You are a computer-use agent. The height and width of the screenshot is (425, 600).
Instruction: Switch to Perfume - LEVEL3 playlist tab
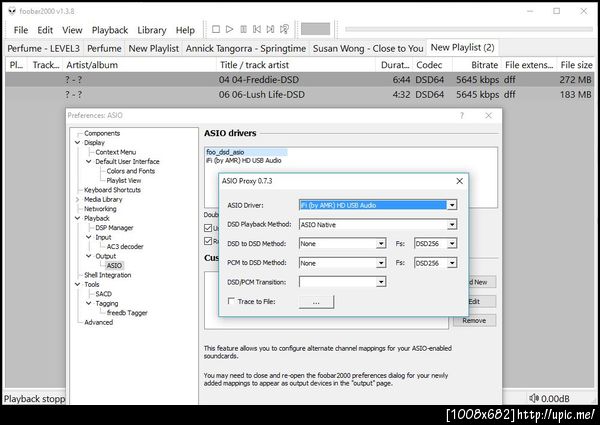tap(44, 49)
